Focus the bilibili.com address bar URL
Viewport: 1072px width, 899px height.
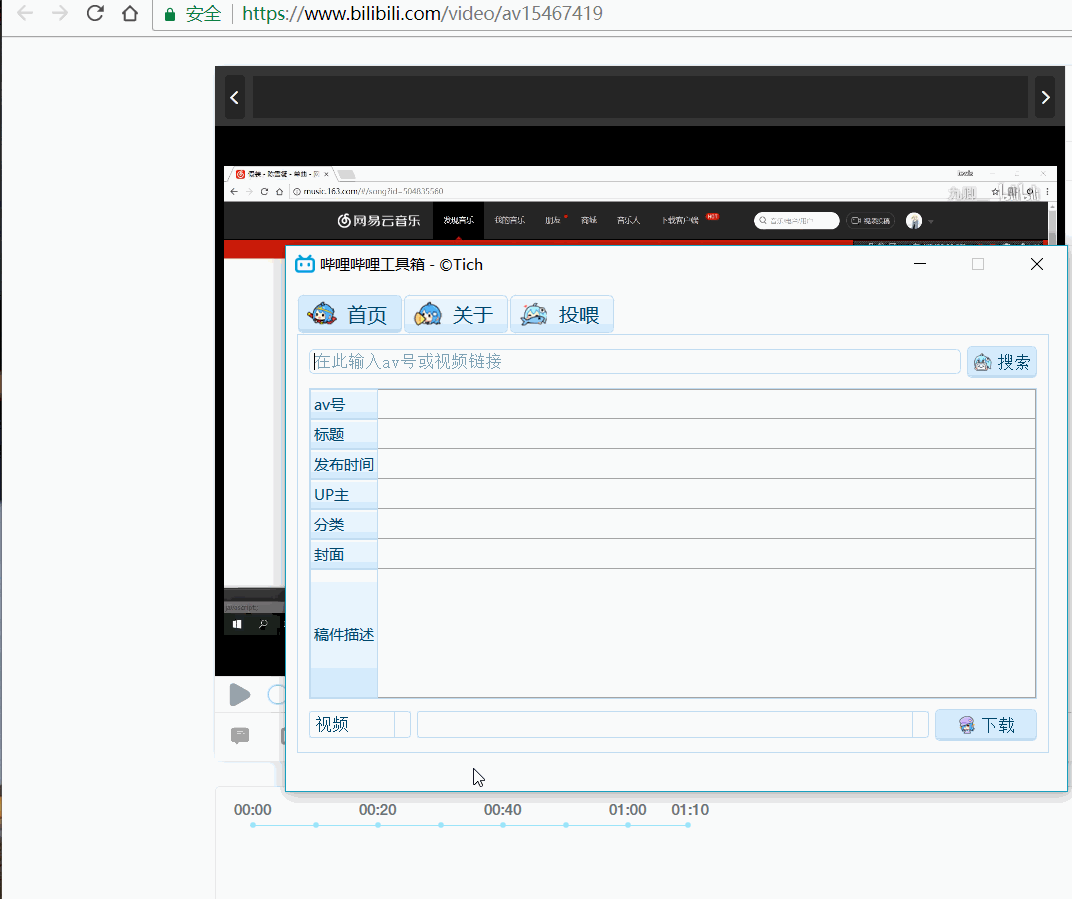point(423,14)
